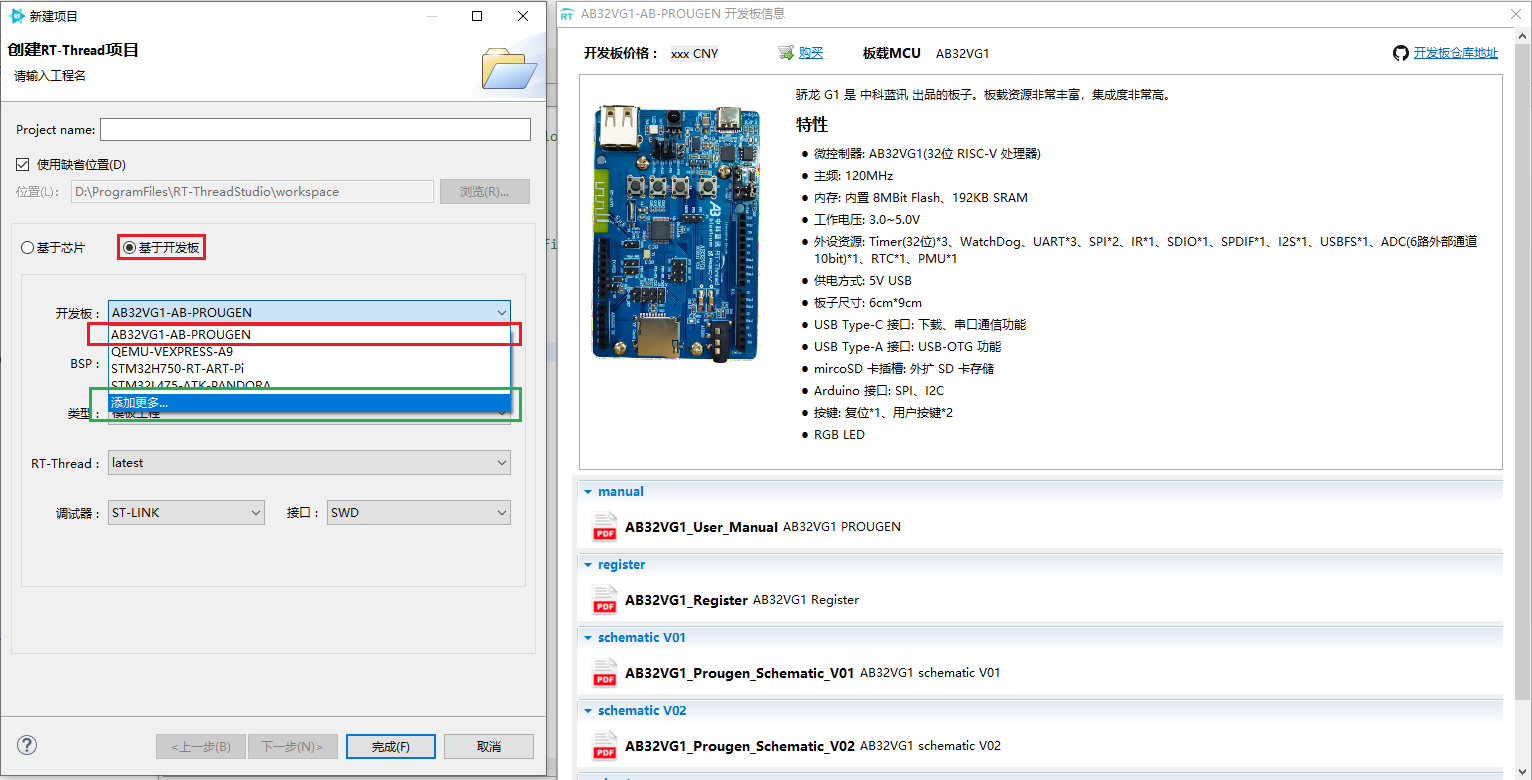Click the 取消 button
The height and width of the screenshot is (780, 1532).
tap(489, 747)
